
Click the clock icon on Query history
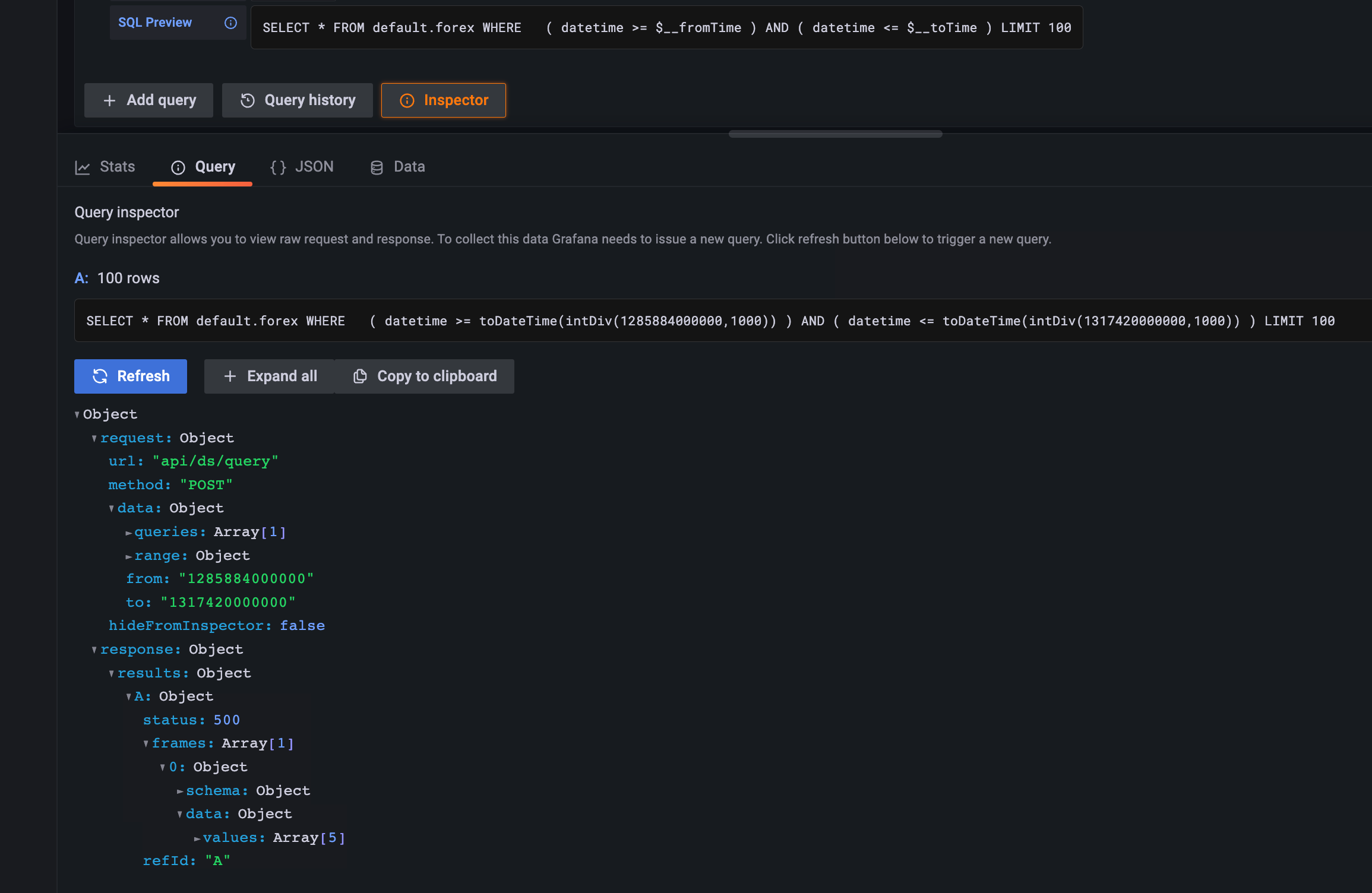click(x=248, y=100)
